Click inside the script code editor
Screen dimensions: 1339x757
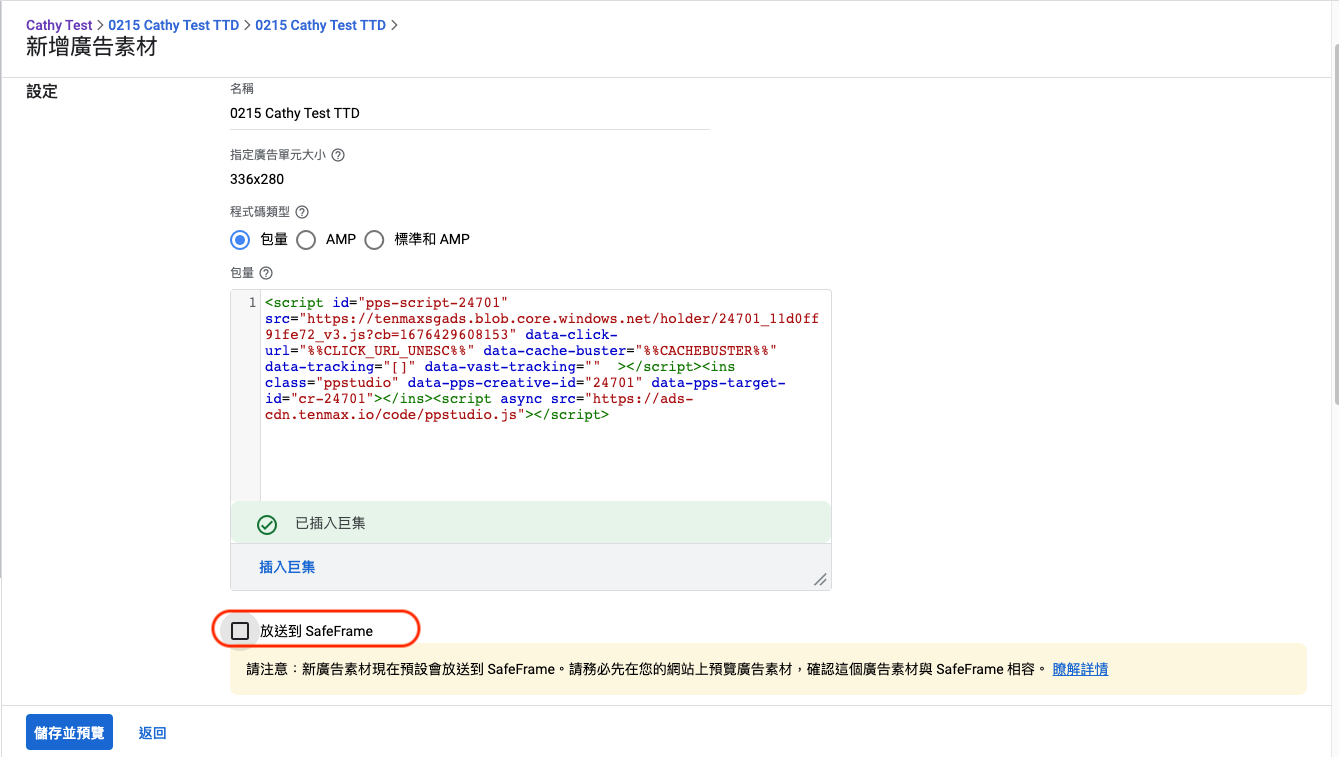pos(545,395)
